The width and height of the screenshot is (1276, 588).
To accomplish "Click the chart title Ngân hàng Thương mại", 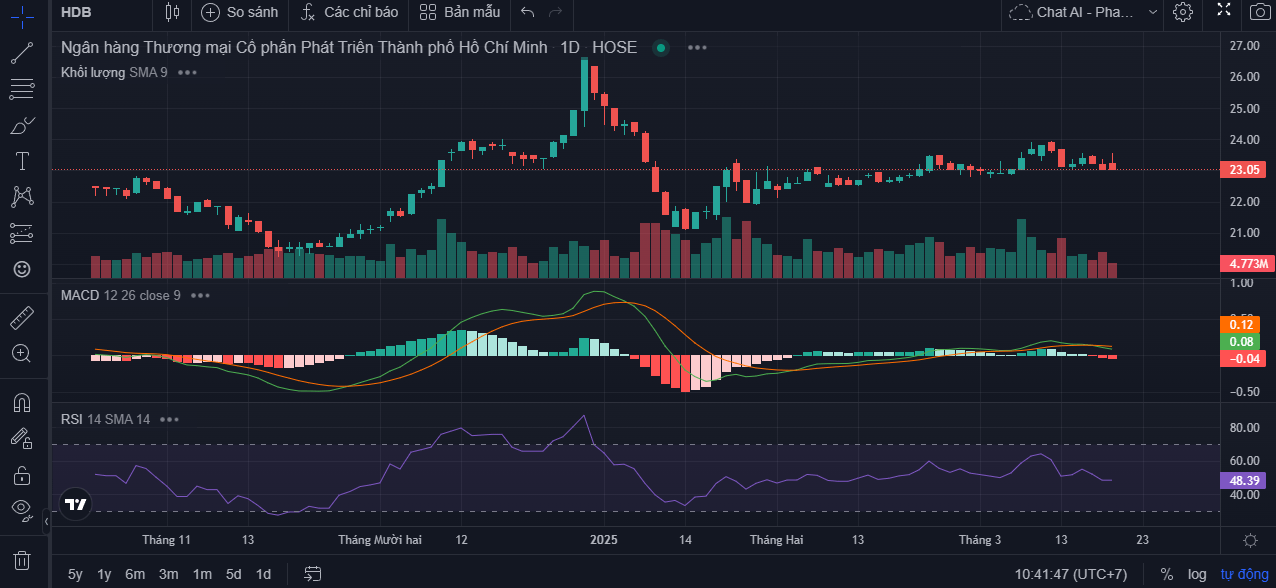I will (304, 47).
